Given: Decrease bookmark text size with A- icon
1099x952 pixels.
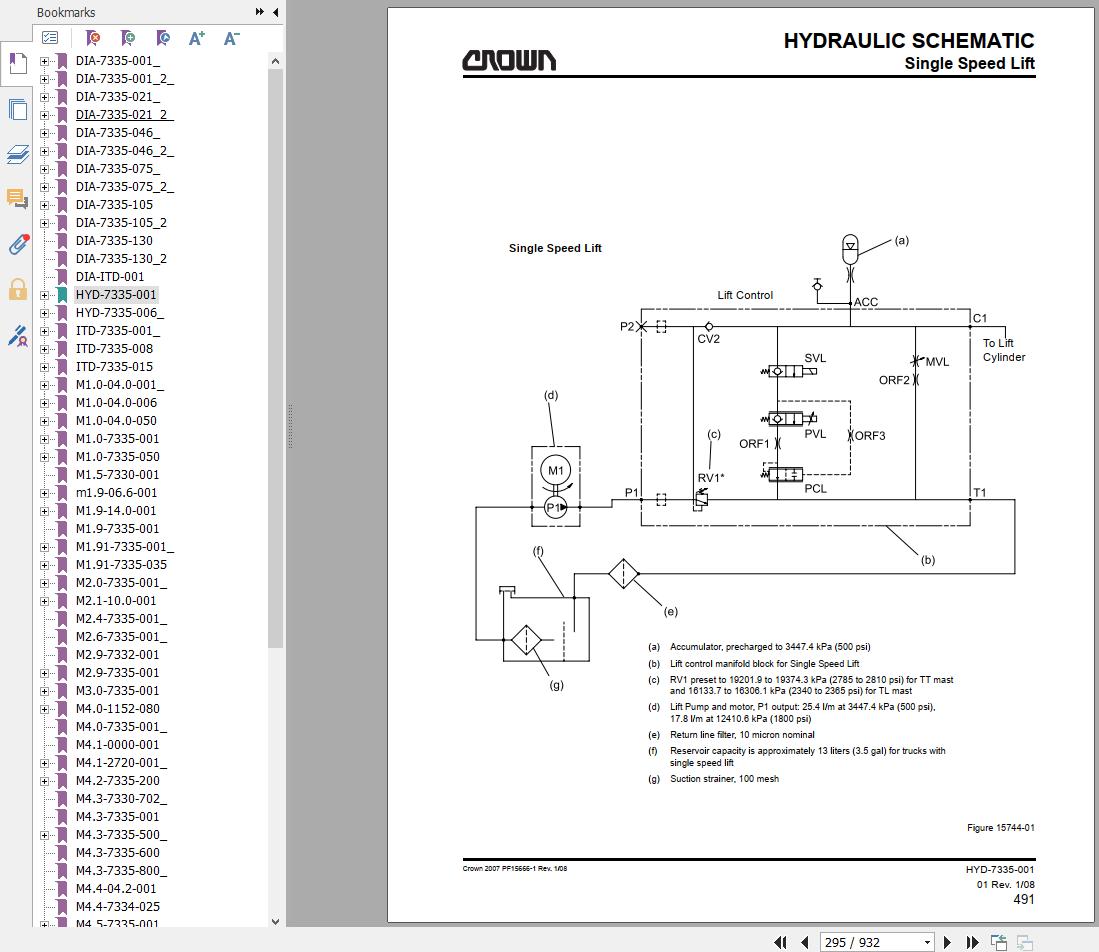Looking at the screenshot, I should click(x=231, y=37).
